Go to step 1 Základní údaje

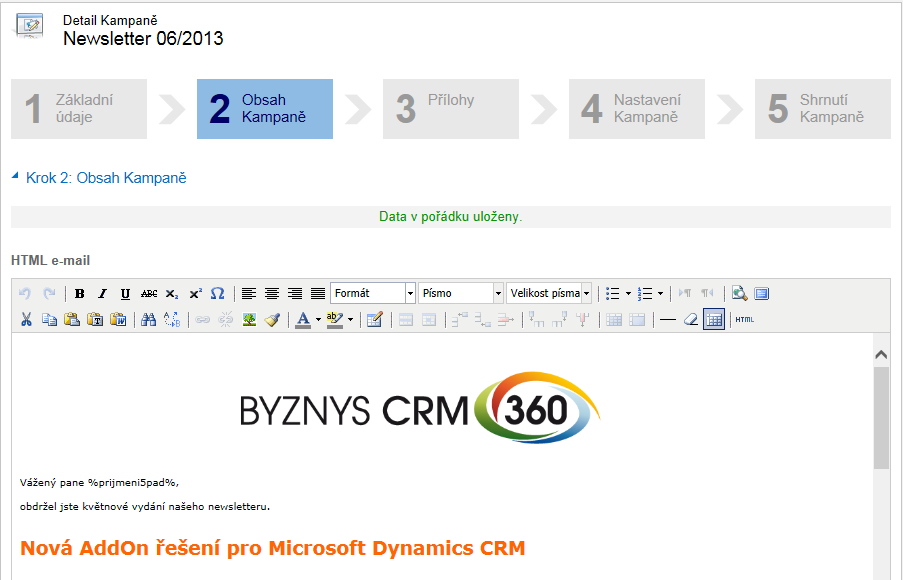[79, 109]
